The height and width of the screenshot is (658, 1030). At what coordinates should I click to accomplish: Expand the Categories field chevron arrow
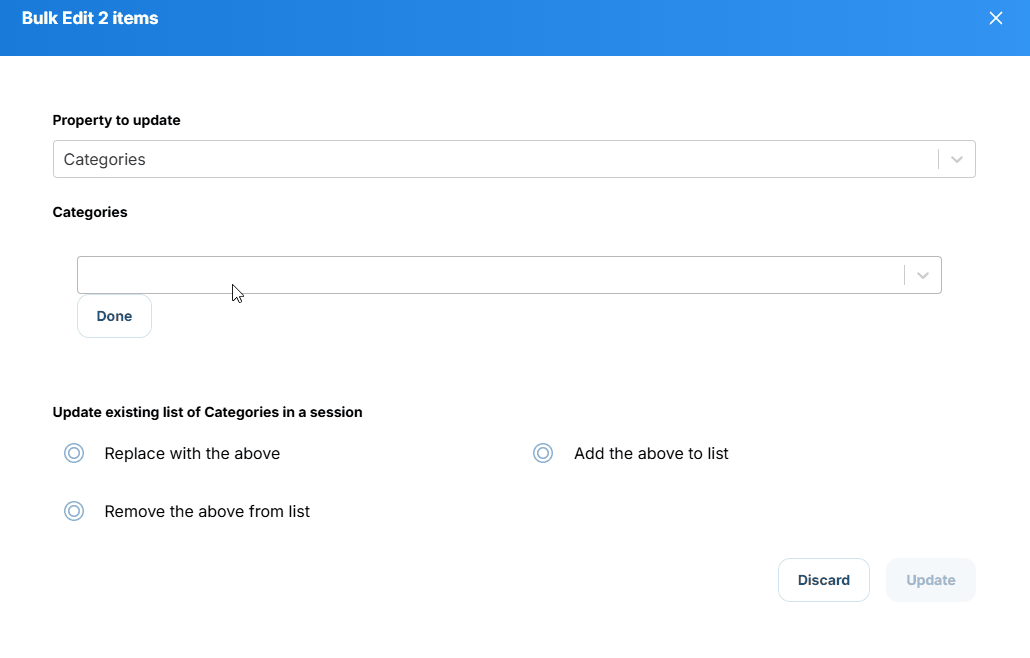923,275
